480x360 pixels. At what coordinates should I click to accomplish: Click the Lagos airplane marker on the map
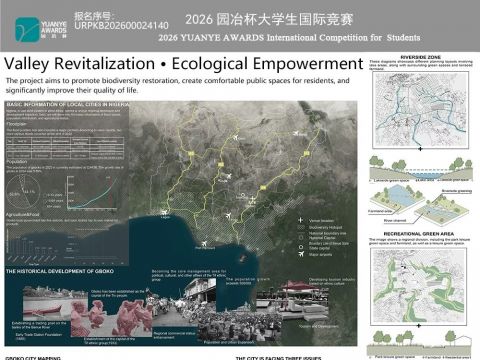pyautogui.click(x=164, y=212)
